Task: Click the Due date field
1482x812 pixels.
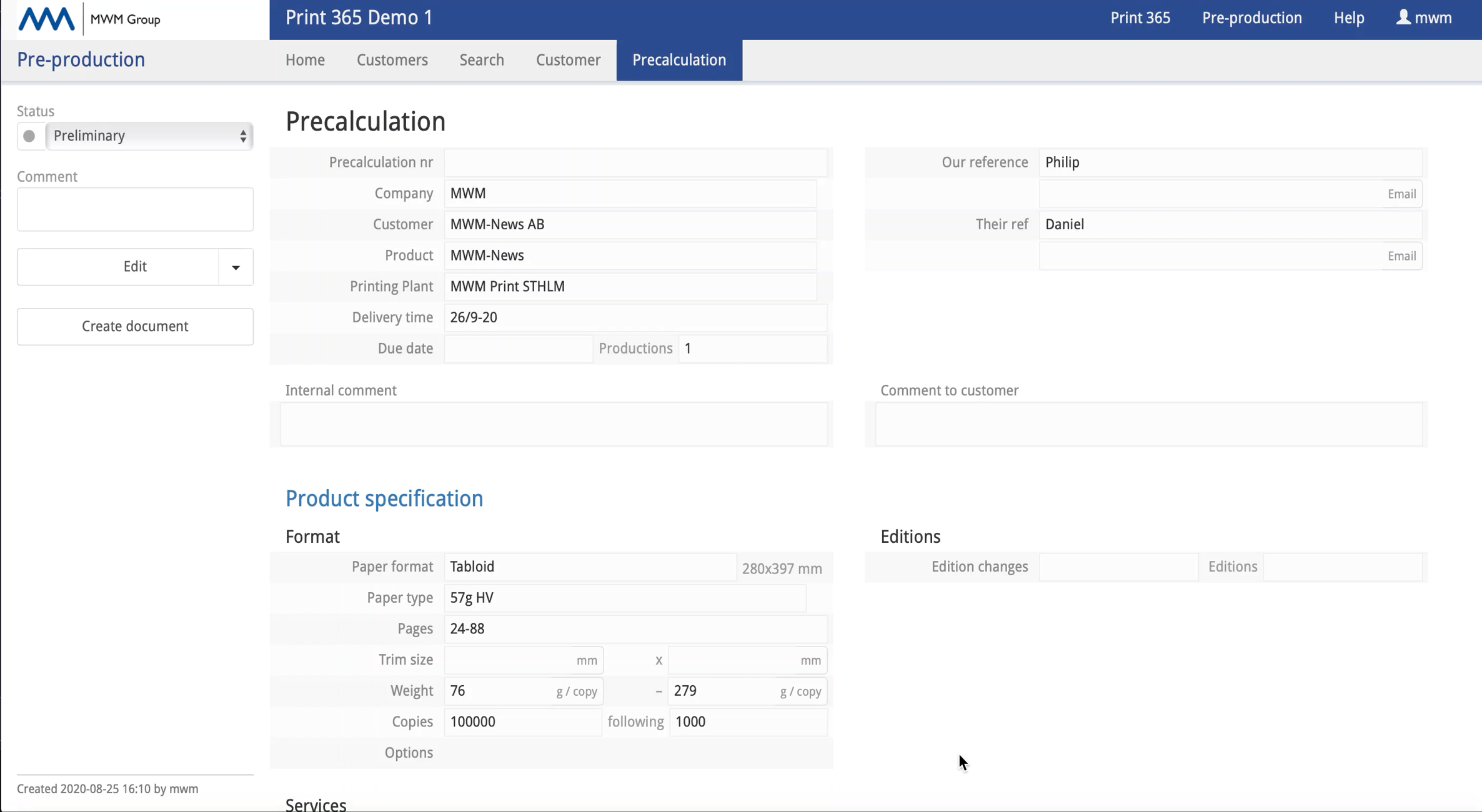Action: click(x=519, y=349)
